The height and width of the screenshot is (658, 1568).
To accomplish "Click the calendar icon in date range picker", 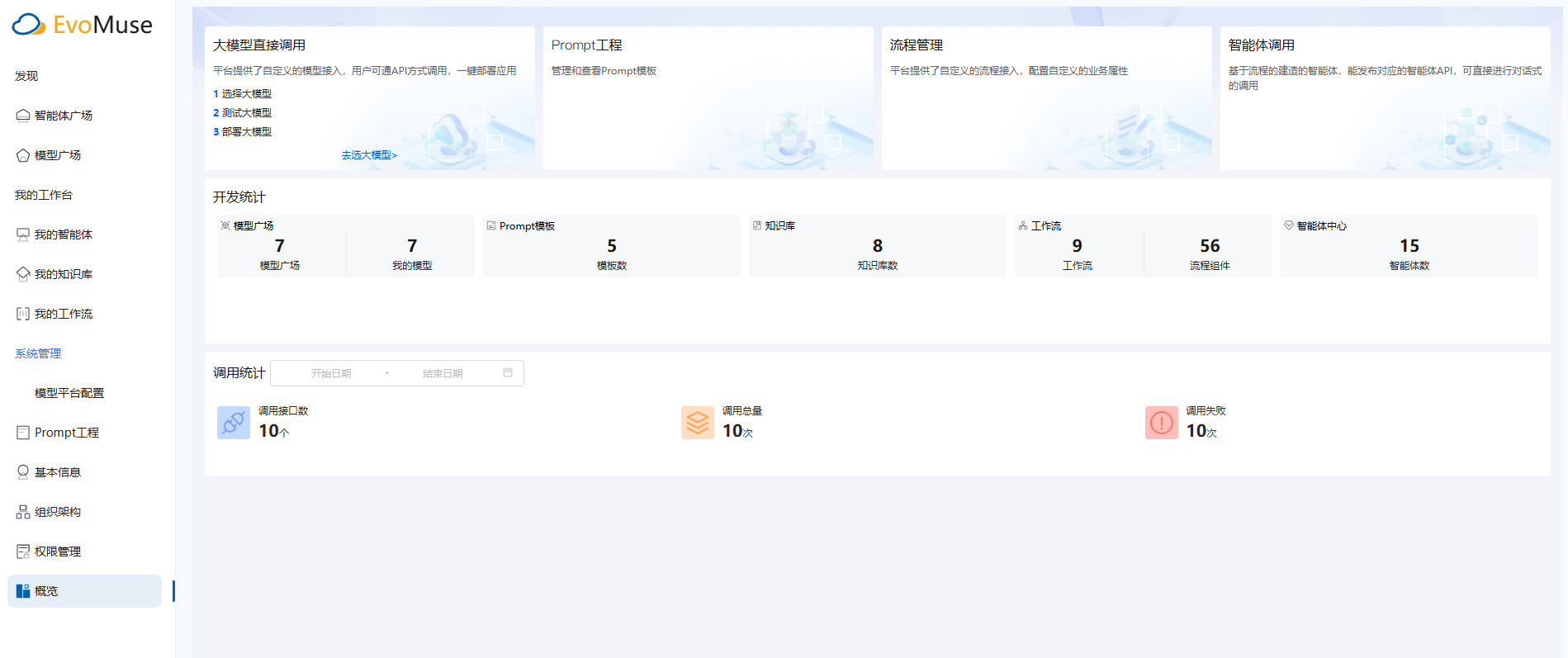I will coord(508,373).
